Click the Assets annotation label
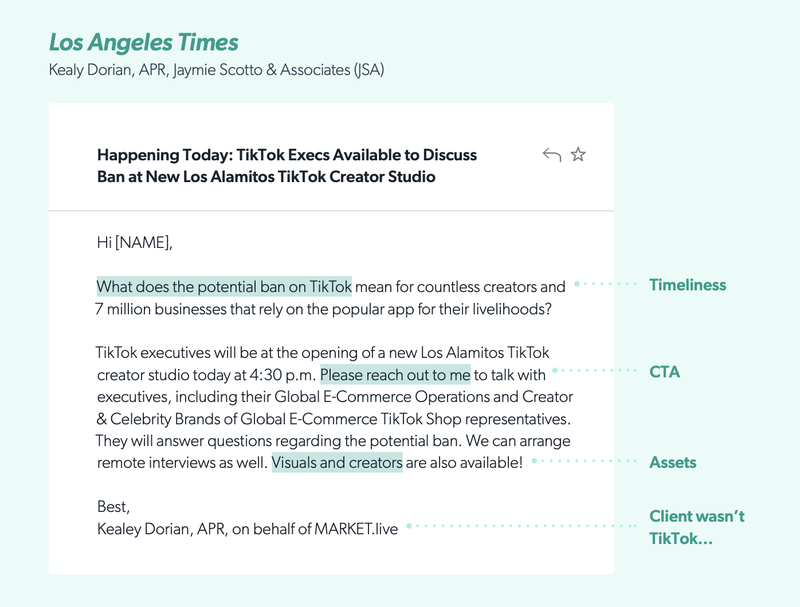 coord(672,462)
